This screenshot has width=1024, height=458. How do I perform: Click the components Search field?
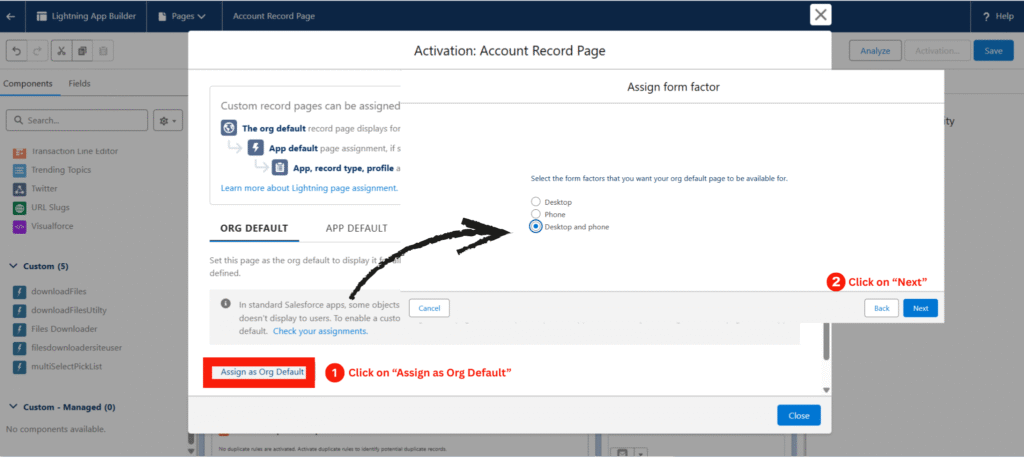(x=77, y=121)
